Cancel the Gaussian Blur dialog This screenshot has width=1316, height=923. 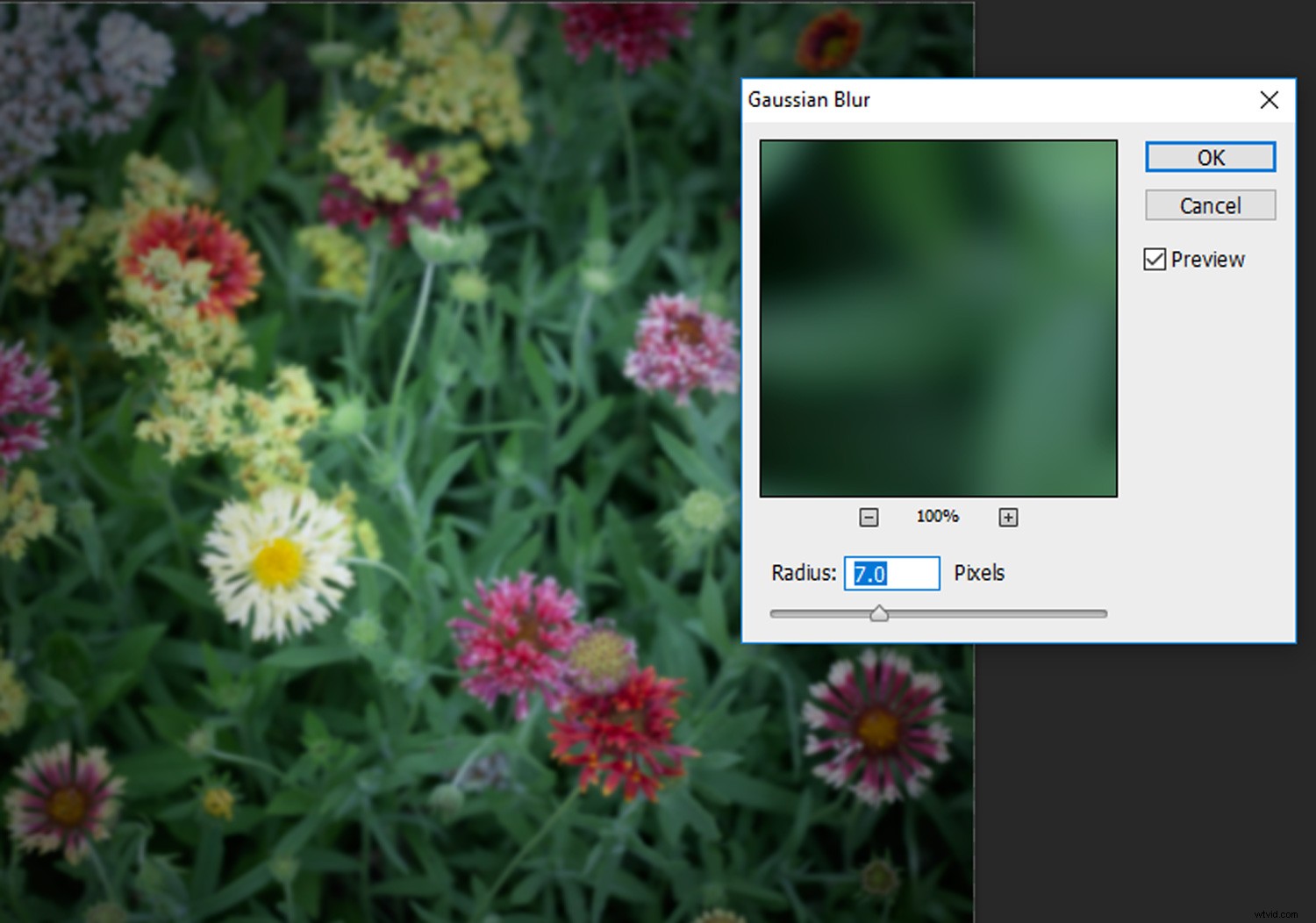(1210, 204)
